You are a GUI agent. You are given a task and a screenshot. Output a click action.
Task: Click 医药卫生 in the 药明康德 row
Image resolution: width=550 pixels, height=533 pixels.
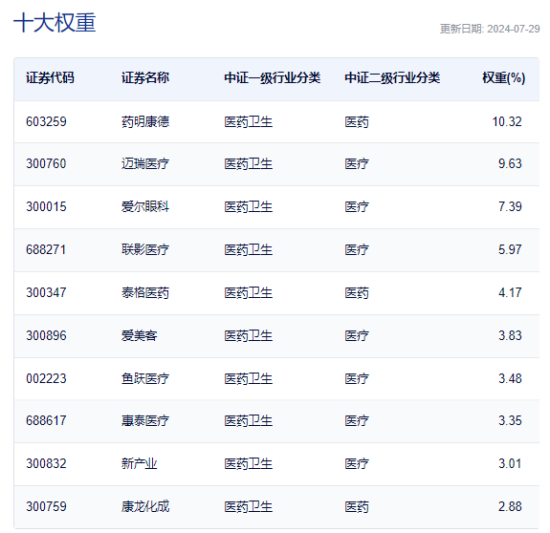(248, 122)
